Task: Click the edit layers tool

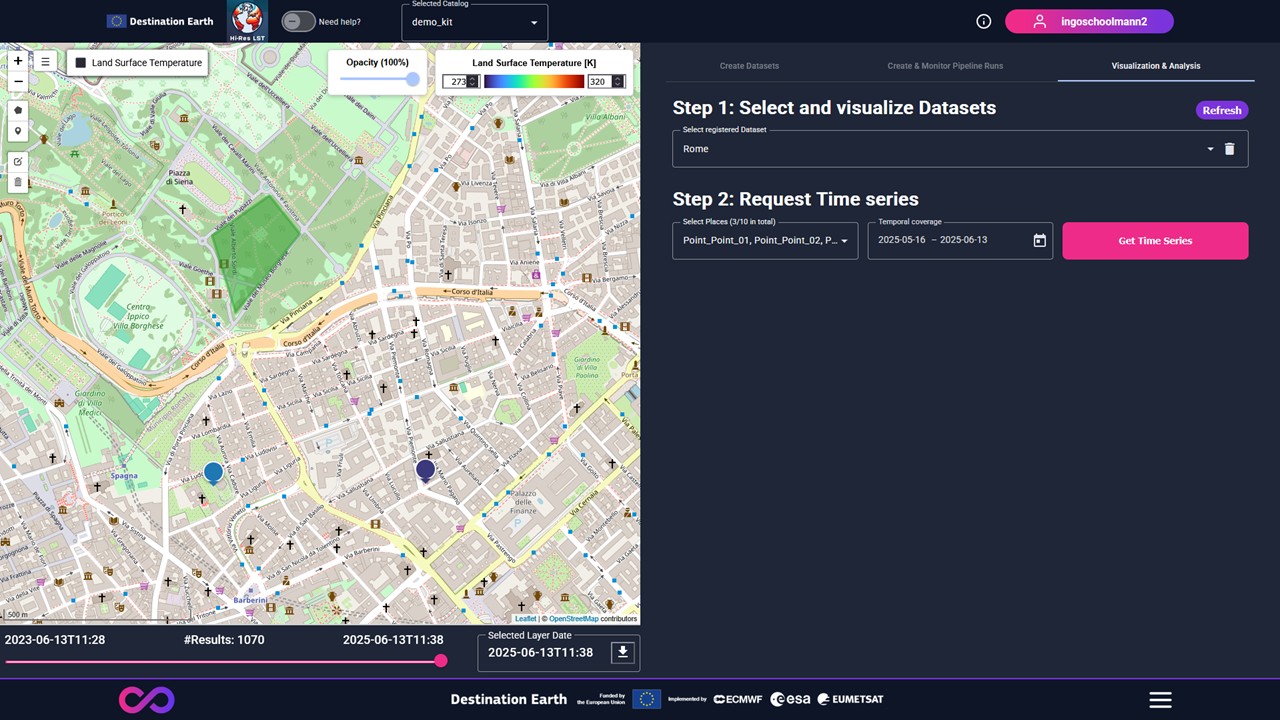Action: (x=18, y=161)
